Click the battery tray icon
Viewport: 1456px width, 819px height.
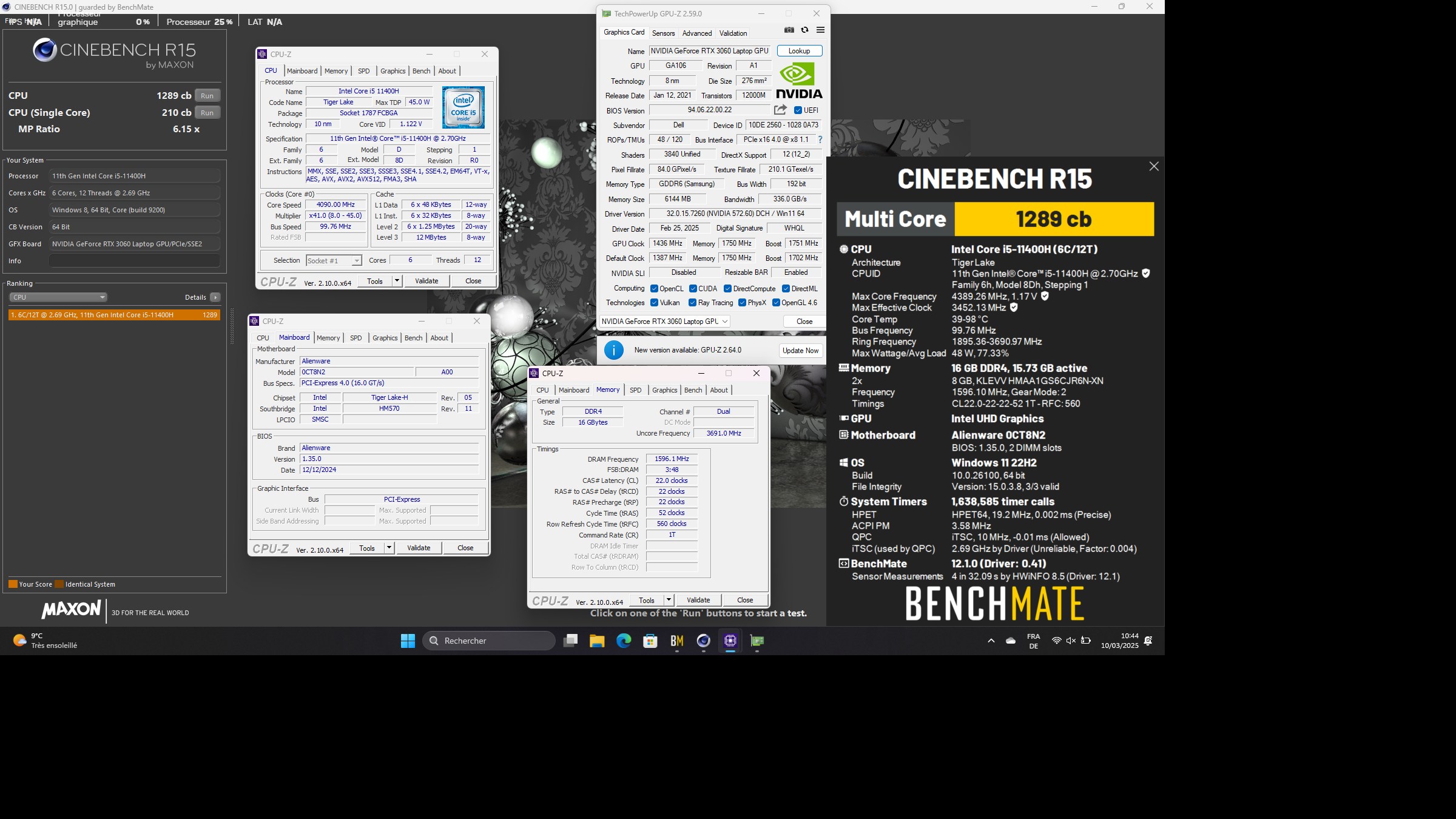[1086, 641]
